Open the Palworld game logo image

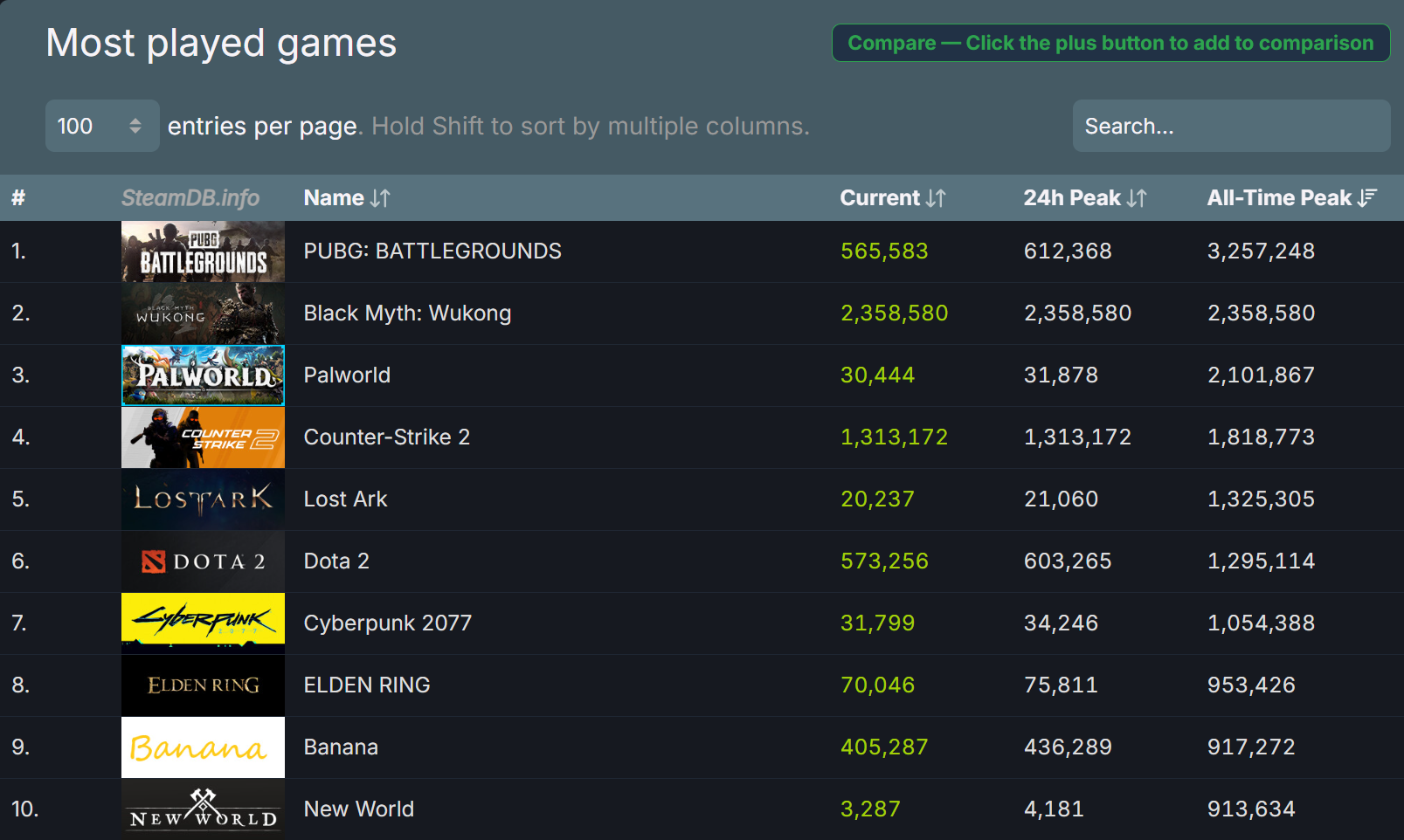click(x=203, y=375)
